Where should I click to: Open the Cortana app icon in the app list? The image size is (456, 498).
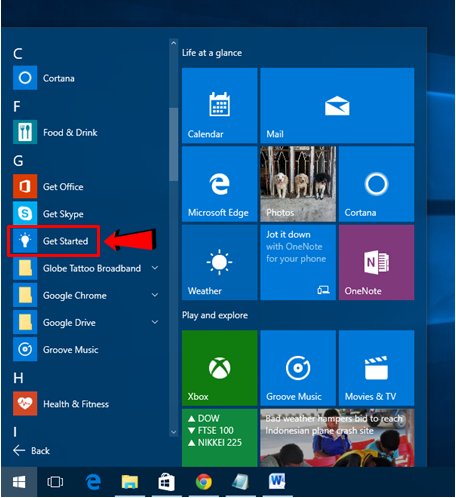25,78
